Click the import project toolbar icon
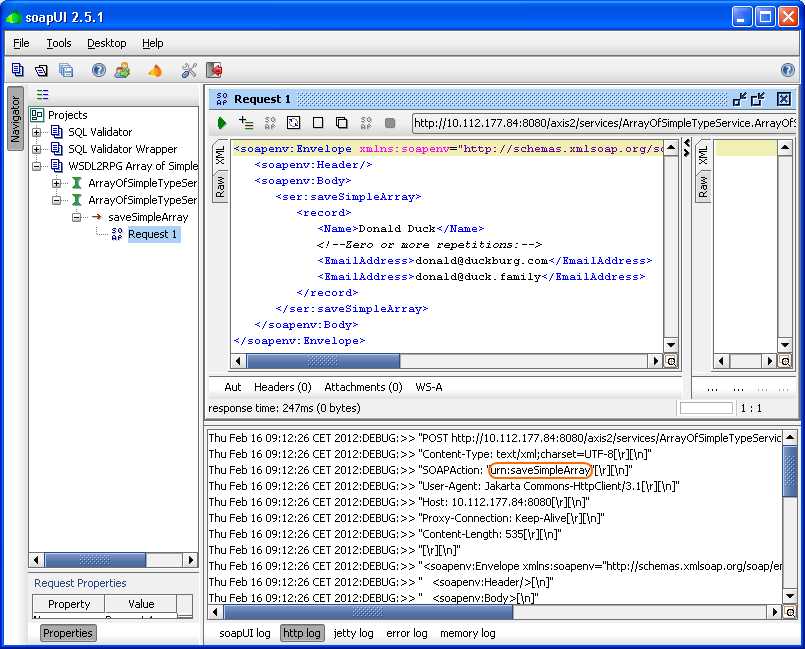This screenshot has height=649, width=805. click(x=41, y=70)
